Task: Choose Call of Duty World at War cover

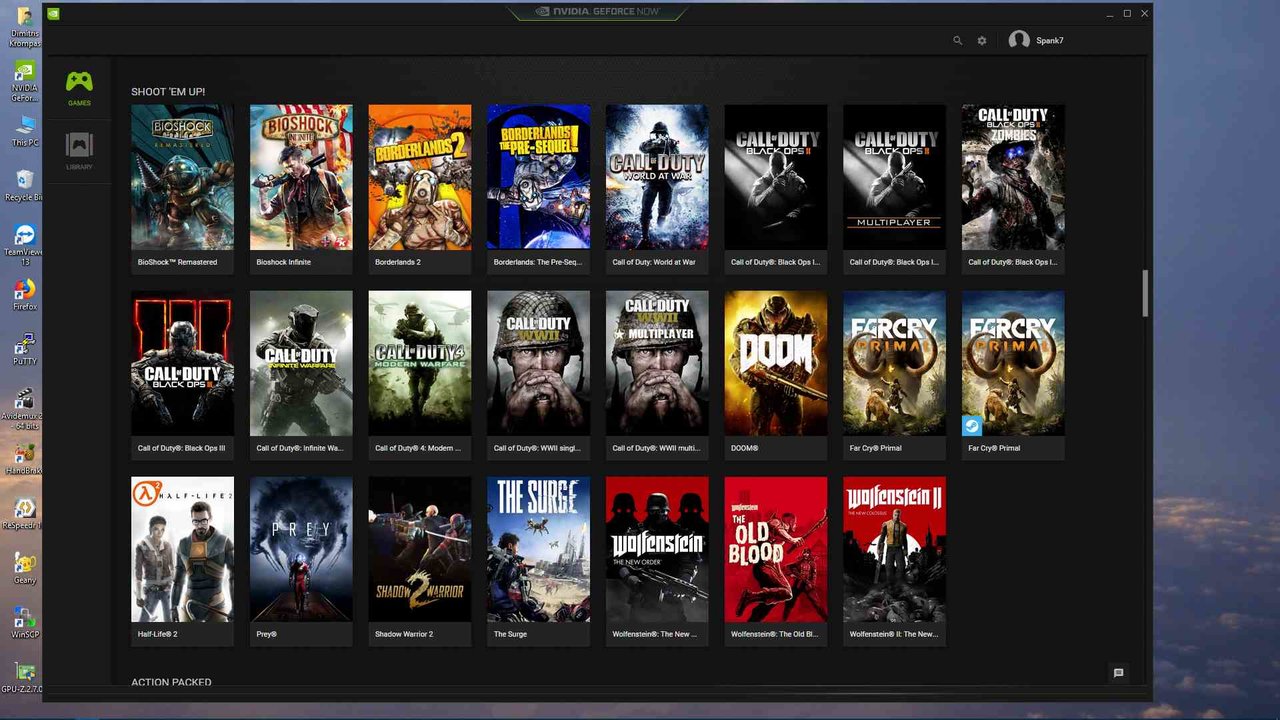Action: click(657, 177)
